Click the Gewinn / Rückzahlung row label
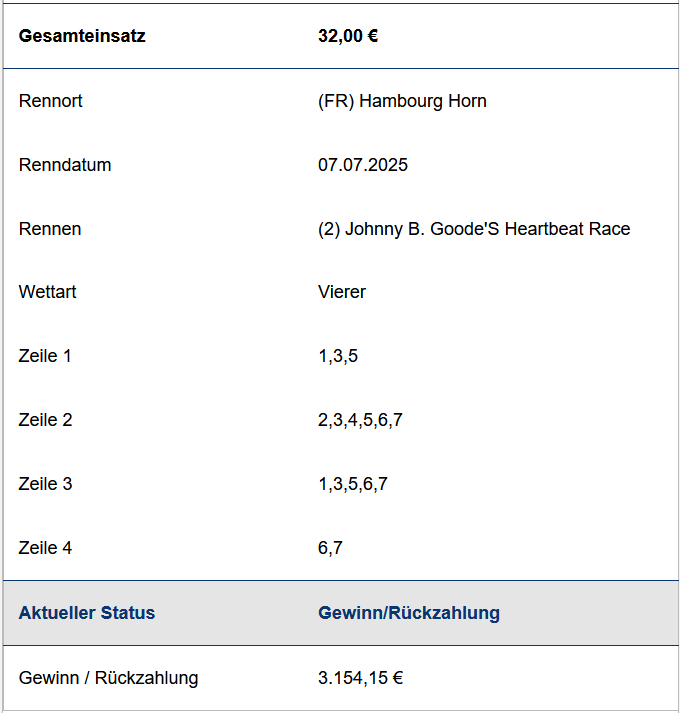Image resolution: width=680 pixels, height=713 pixels. (x=108, y=678)
